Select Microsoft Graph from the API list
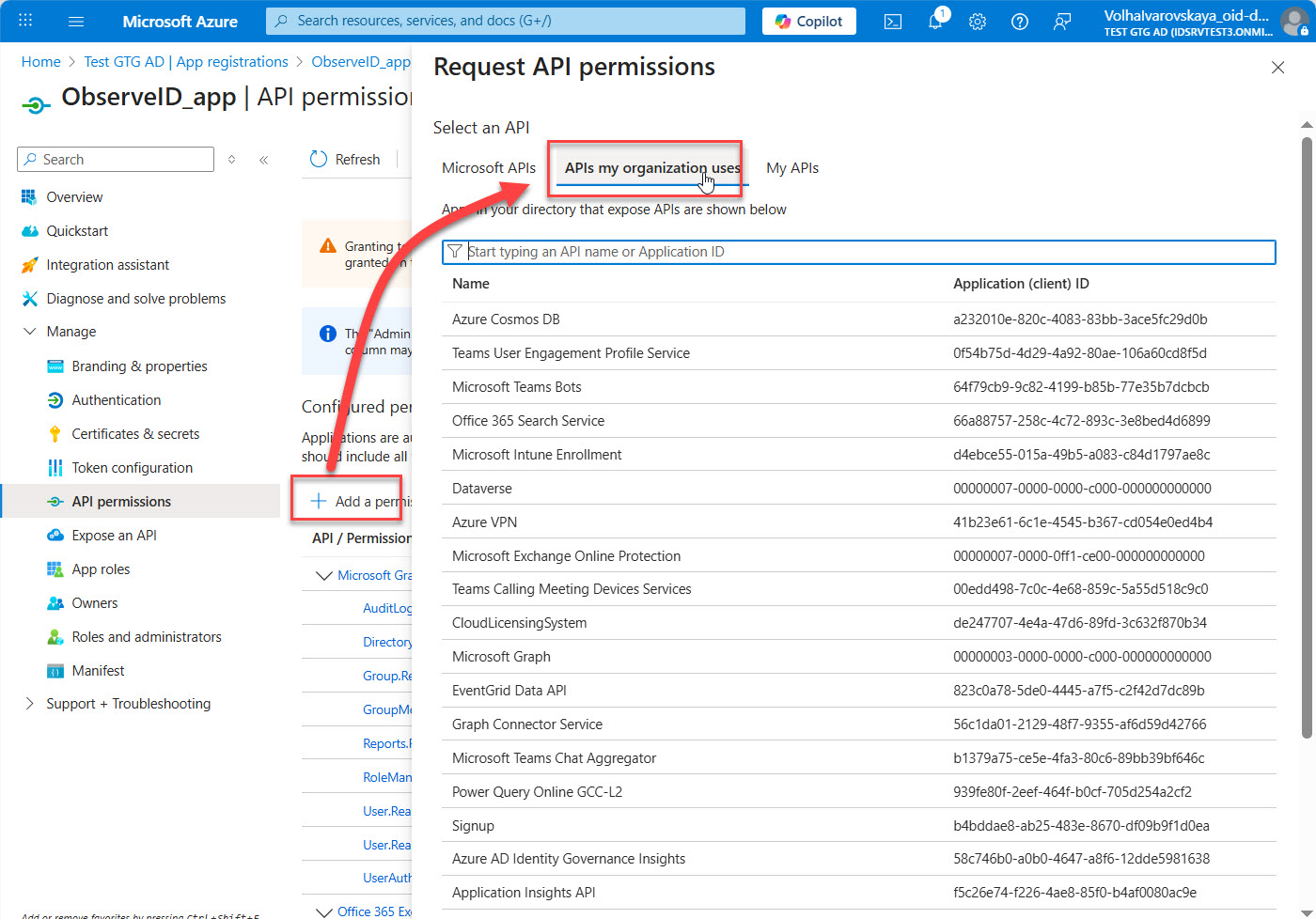This screenshot has width=1316, height=919. (501, 657)
